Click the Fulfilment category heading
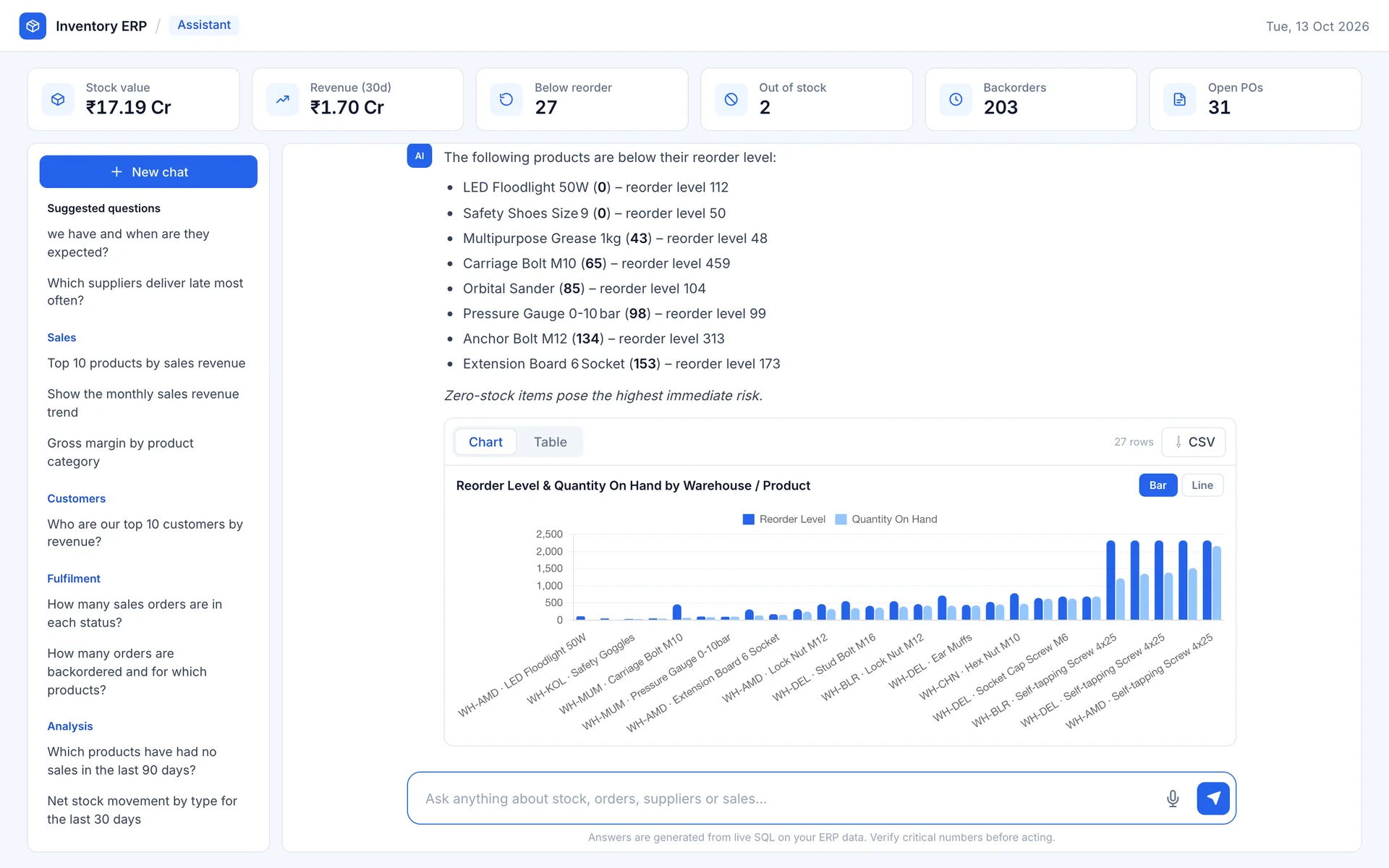 click(x=74, y=579)
